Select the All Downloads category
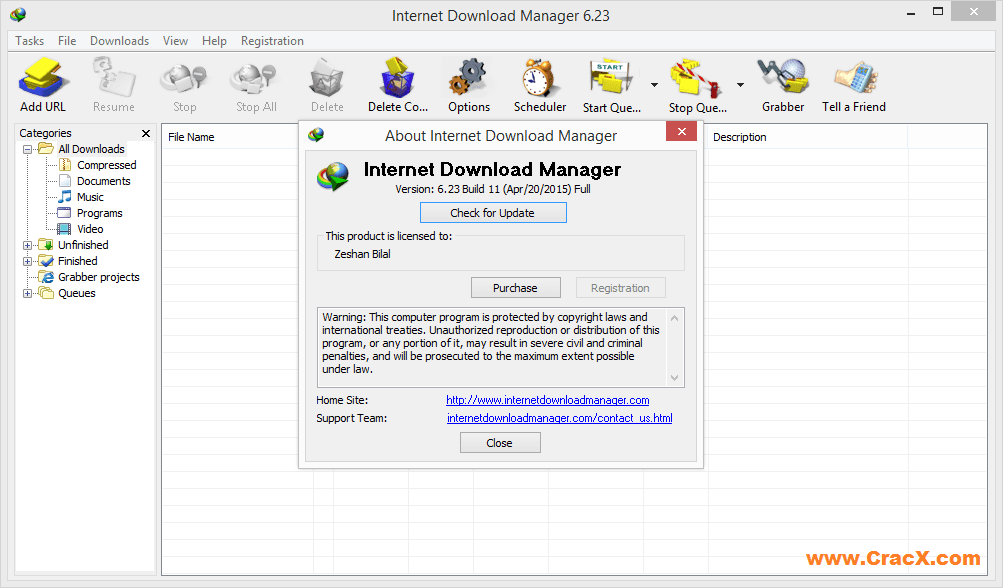 (91, 149)
